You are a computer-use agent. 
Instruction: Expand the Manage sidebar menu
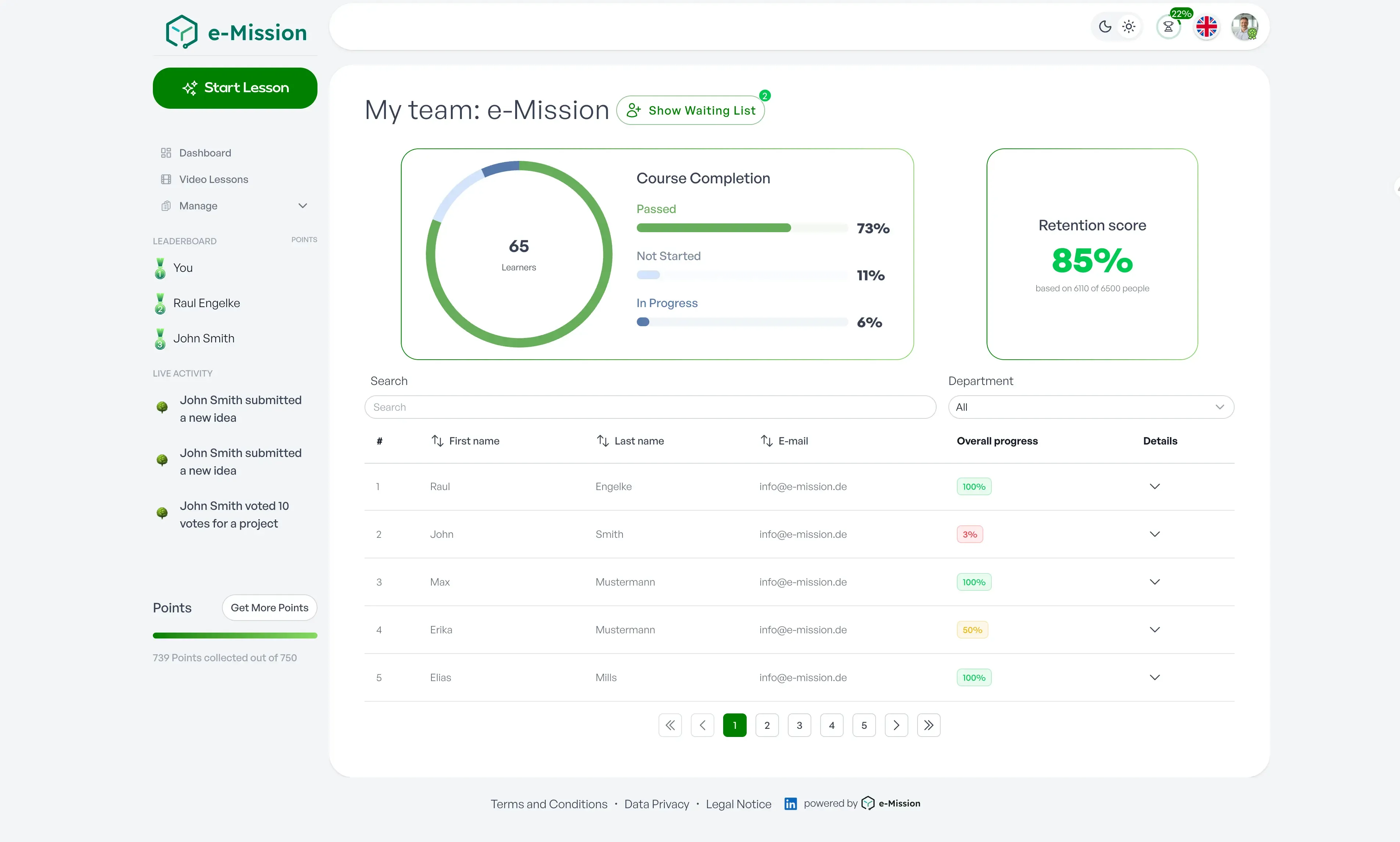pos(234,205)
